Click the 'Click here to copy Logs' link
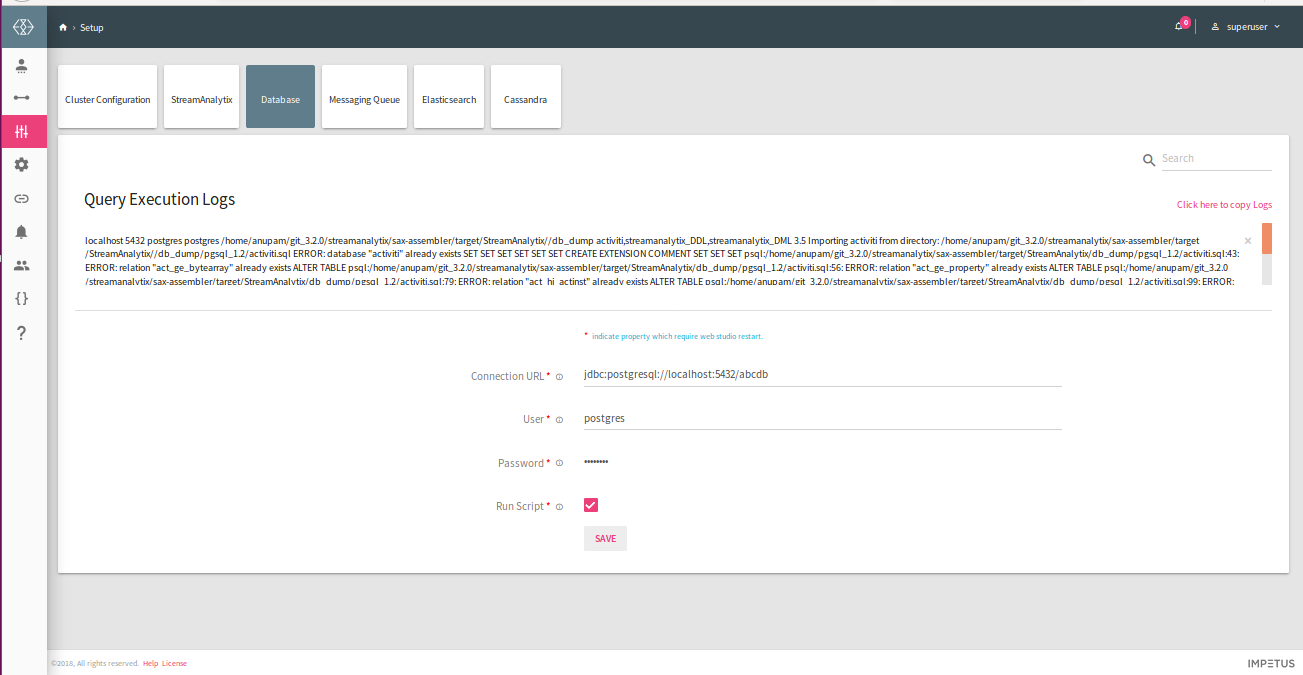 pyautogui.click(x=1224, y=205)
